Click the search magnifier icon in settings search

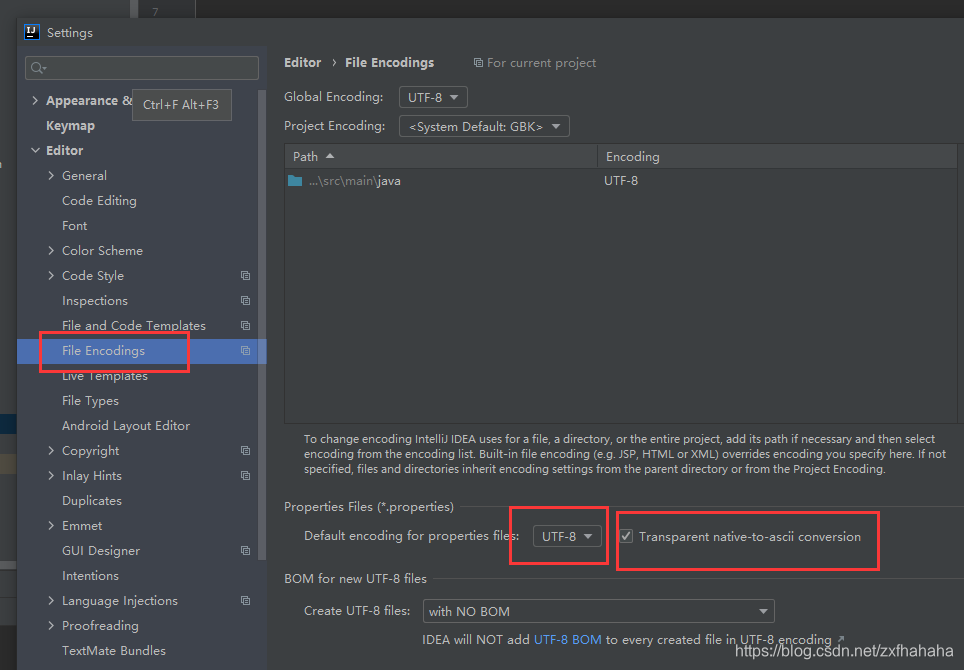pyautogui.click(x=38, y=68)
